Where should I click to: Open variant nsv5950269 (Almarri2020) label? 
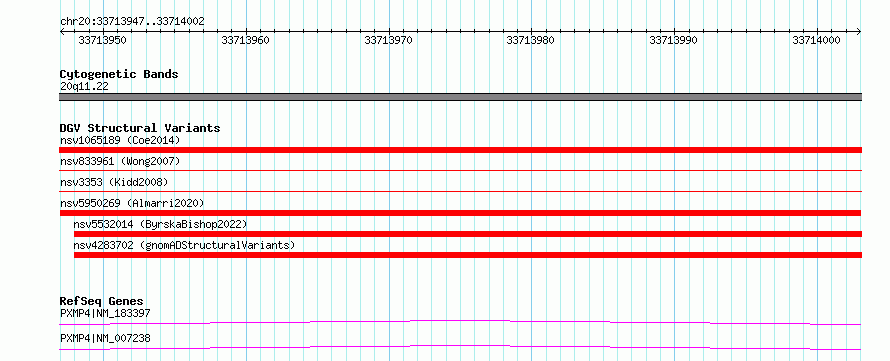pyautogui.click(x=132, y=203)
